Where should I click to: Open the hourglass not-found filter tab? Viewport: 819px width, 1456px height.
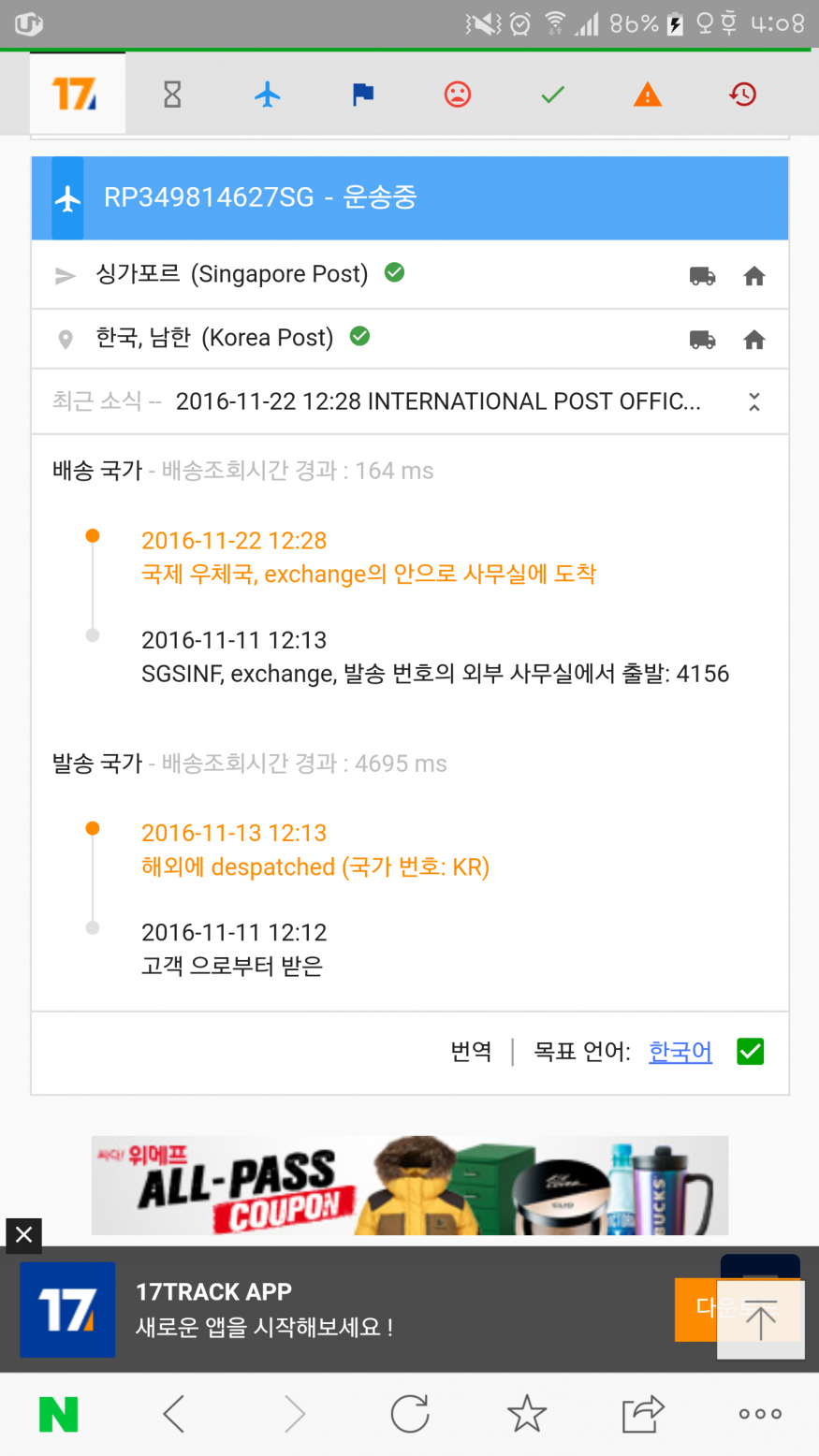pos(172,95)
